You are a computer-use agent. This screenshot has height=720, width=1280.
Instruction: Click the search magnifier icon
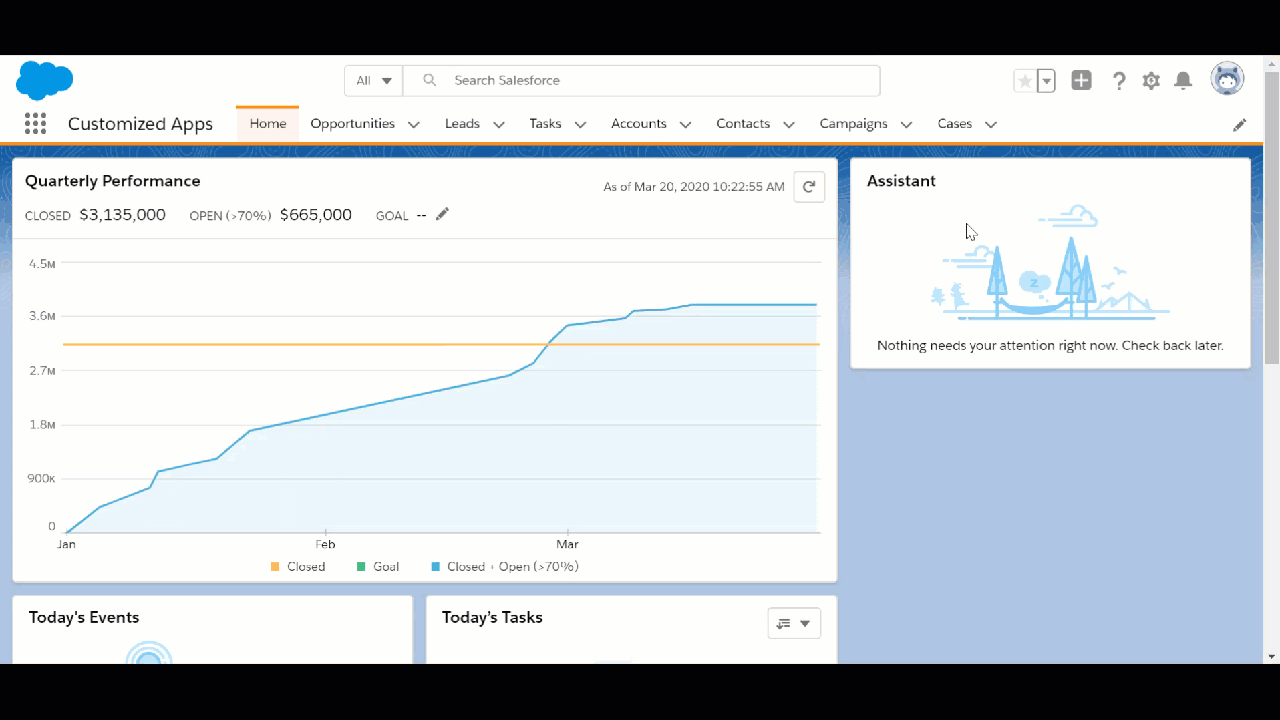coord(429,80)
